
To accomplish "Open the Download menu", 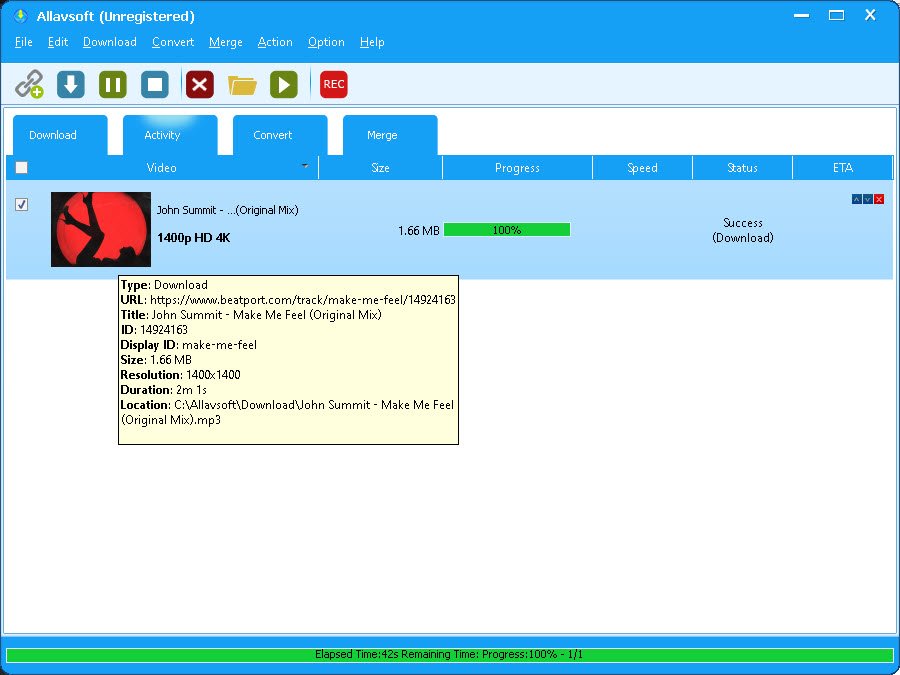I will point(110,42).
